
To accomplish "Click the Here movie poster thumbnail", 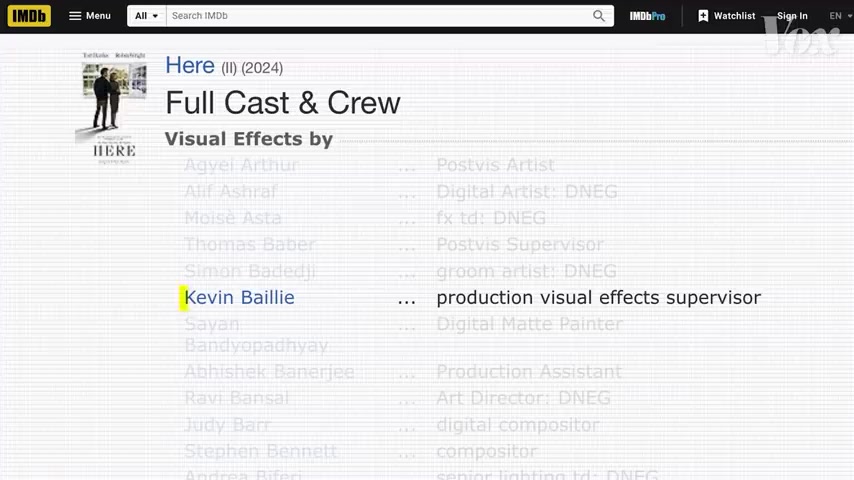I will pyautogui.click(x=113, y=107).
